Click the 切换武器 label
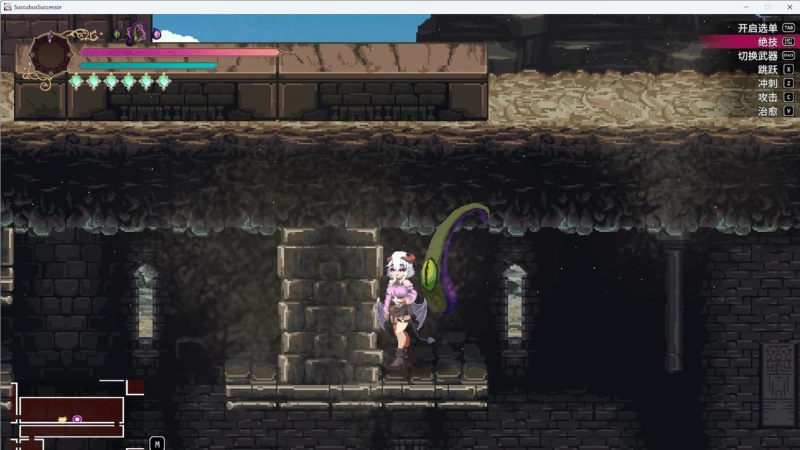Viewport: 800px width, 450px height. (757, 56)
